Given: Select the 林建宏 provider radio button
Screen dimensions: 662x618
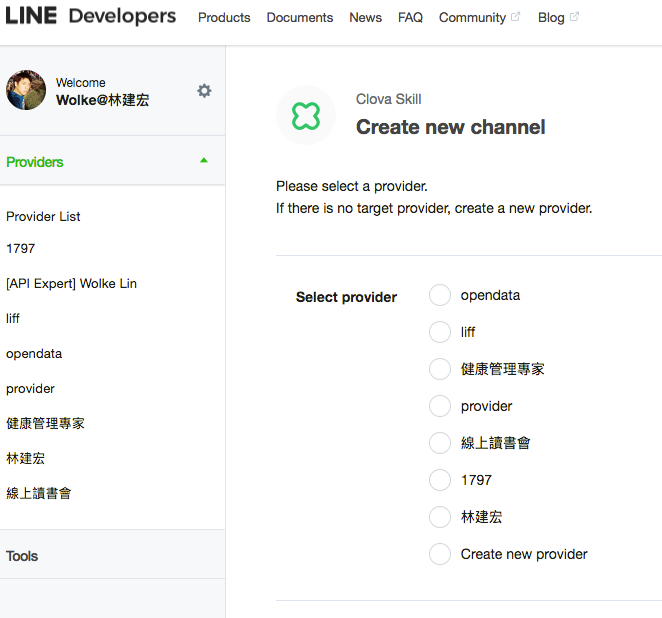Looking at the screenshot, I should (440, 517).
